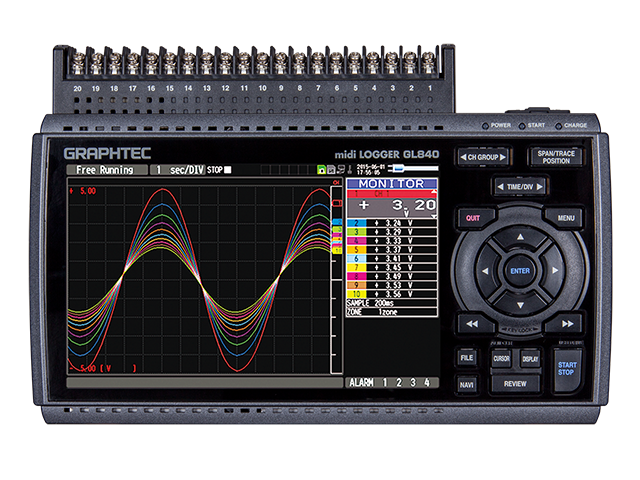This screenshot has height=480, width=640.
Task: Tap the START LED indicator
Action: pos(522,126)
